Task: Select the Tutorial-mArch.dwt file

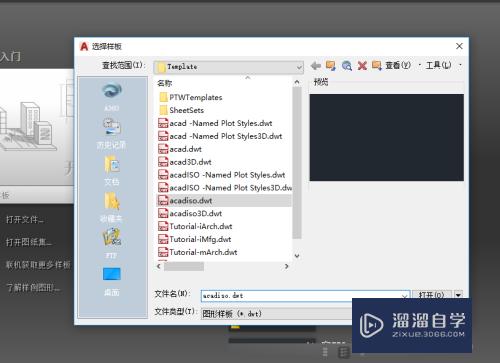Action: [x=198, y=252]
